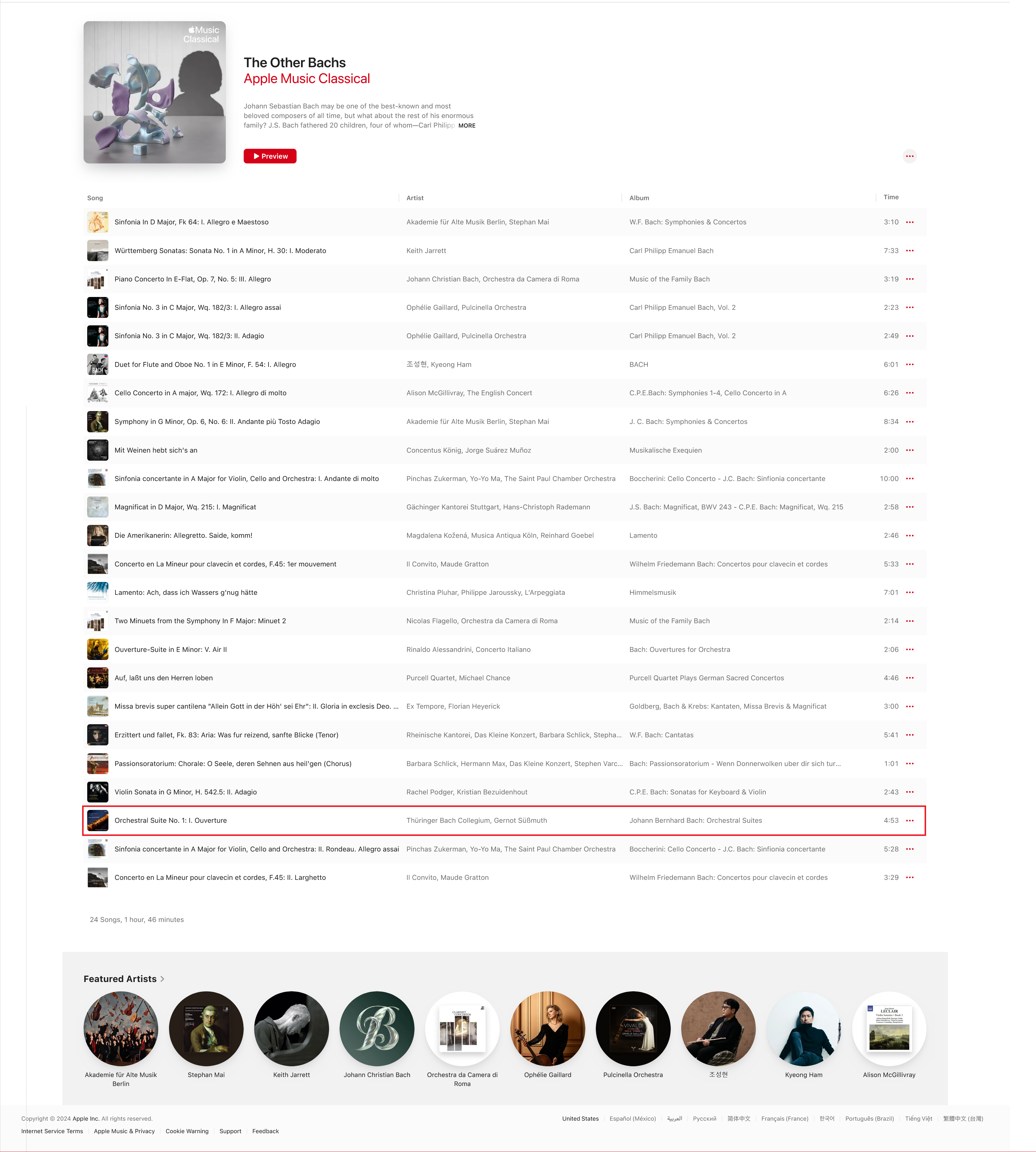Open the Apple Music Classical curator link
Screen dimensions: 1036x1152
tap(307, 79)
